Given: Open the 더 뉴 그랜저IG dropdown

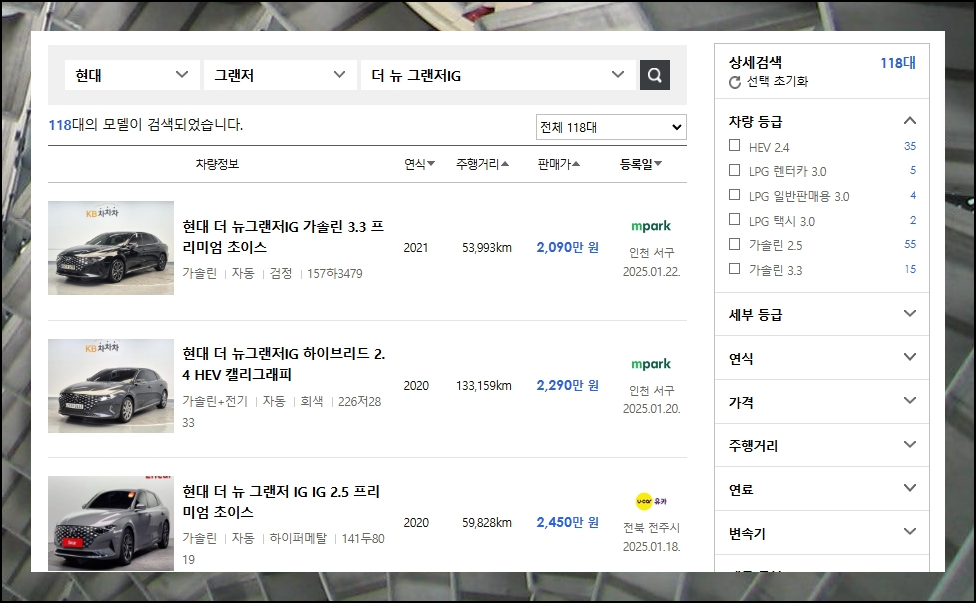Looking at the screenshot, I should click(499, 75).
